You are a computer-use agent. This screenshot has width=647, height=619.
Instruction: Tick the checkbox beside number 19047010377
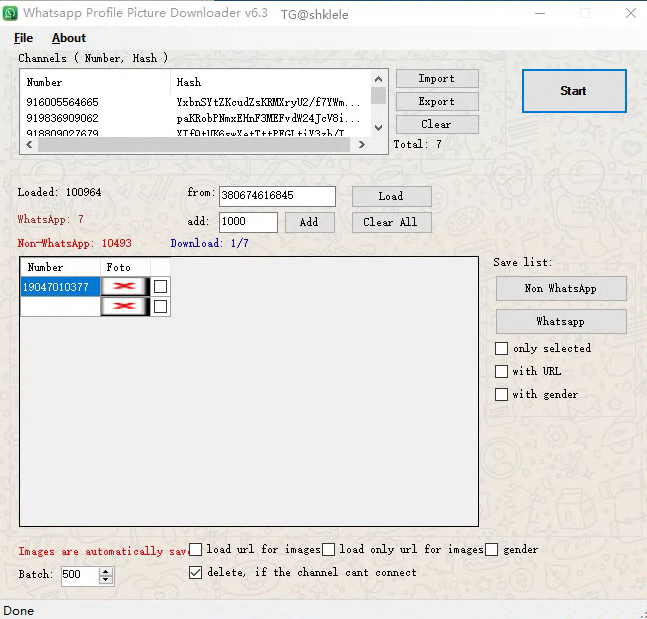click(160, 287)
